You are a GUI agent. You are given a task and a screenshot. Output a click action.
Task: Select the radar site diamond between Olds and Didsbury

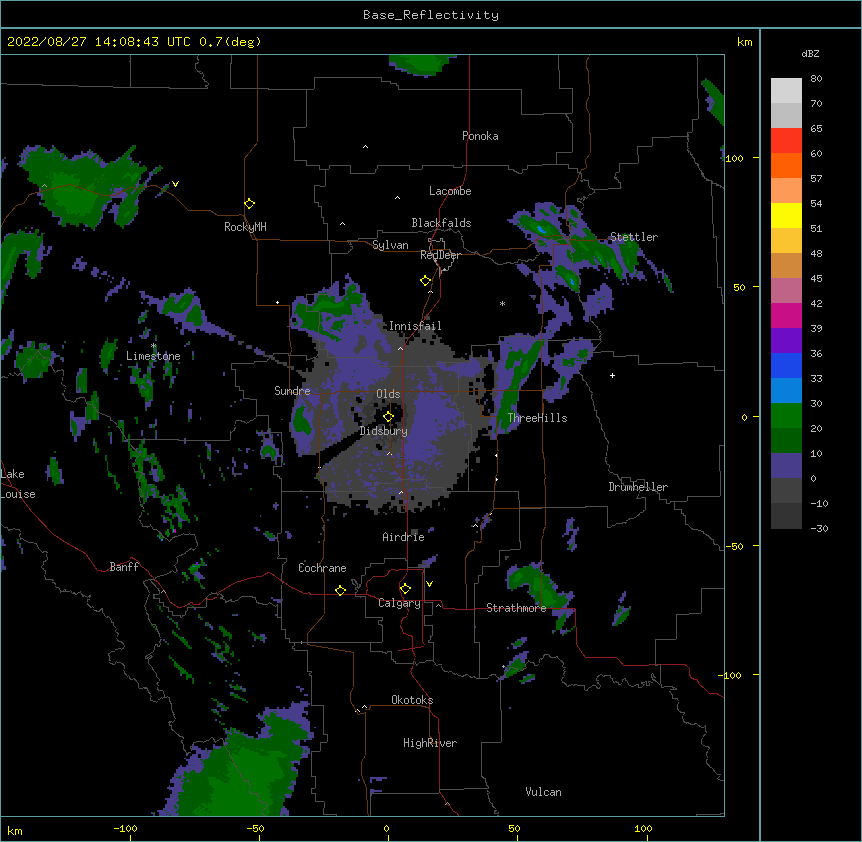click(x=388, y=417)
